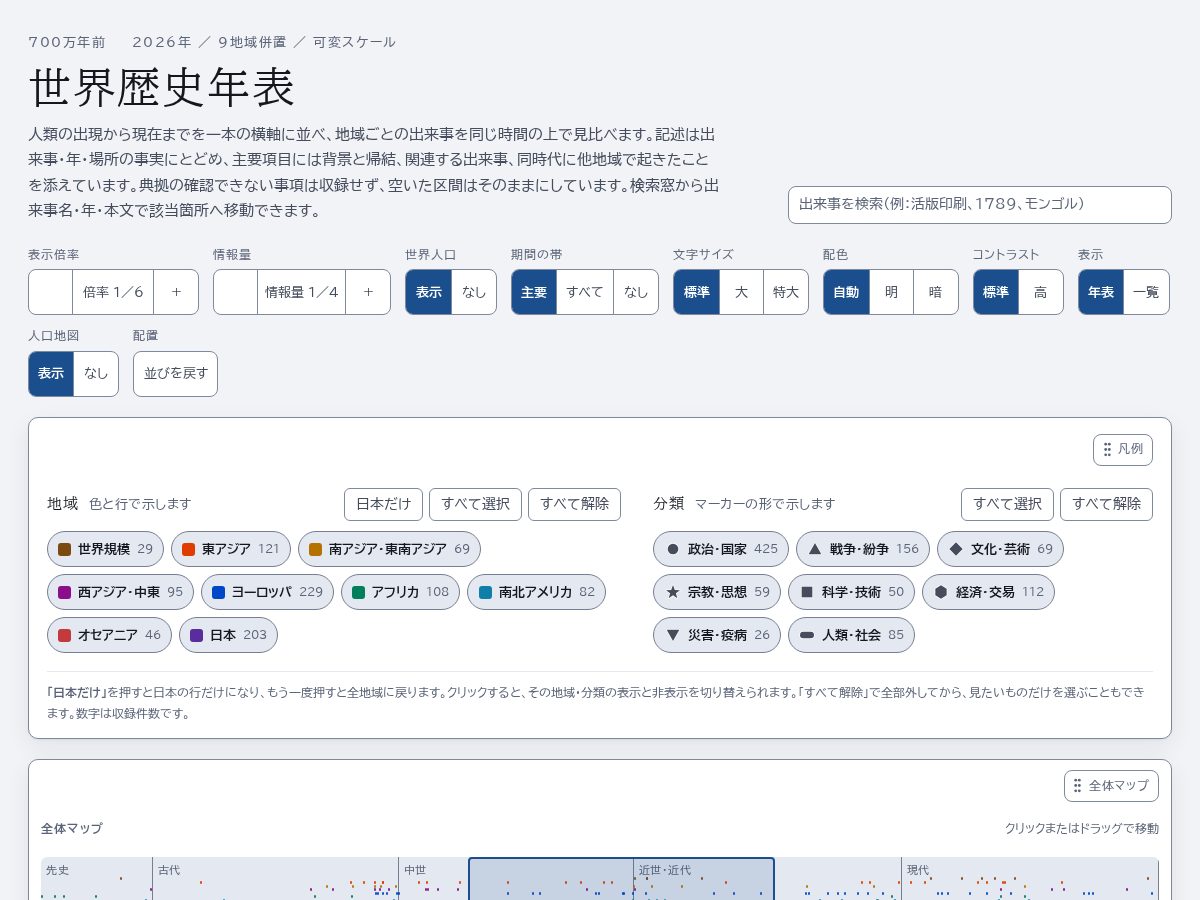This screenshot has width=1200, height=900.
Task: Click すべて選択 for 地域
Action: click(475, 504)
